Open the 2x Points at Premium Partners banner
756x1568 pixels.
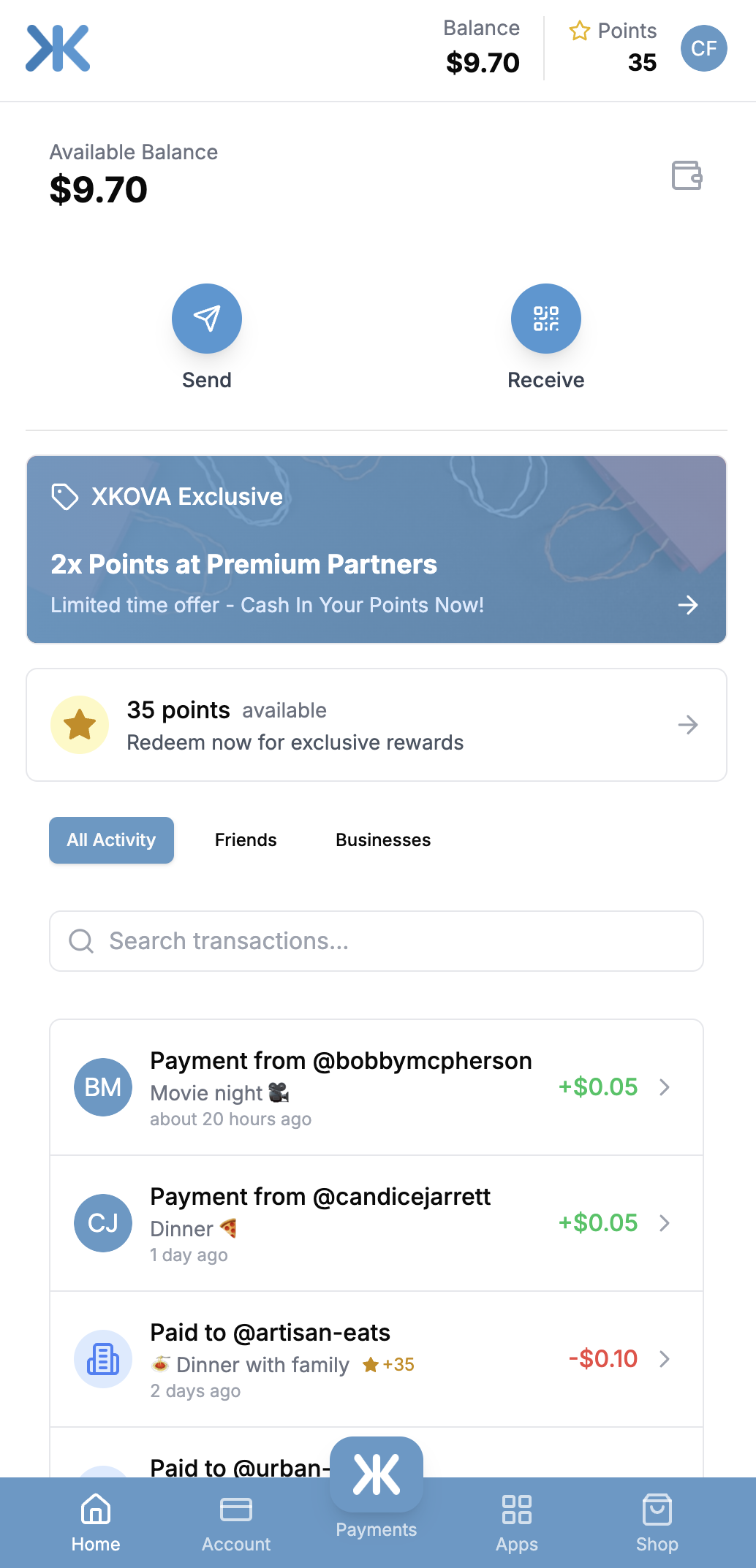pyautogui.click(x=377, y=549)
